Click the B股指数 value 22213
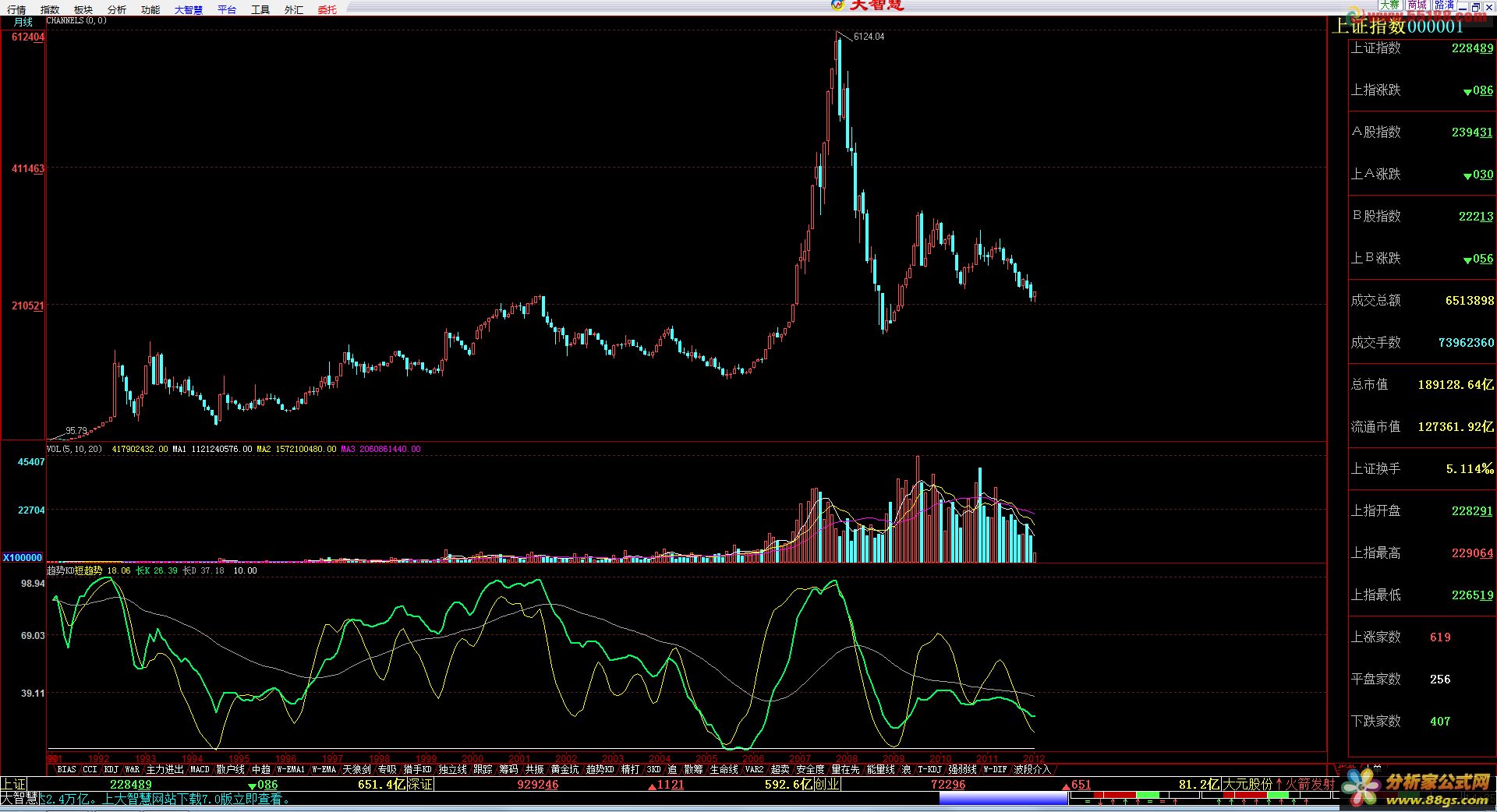The height and width of the screenshot is (812, 1497). [x=1476, y=217]
